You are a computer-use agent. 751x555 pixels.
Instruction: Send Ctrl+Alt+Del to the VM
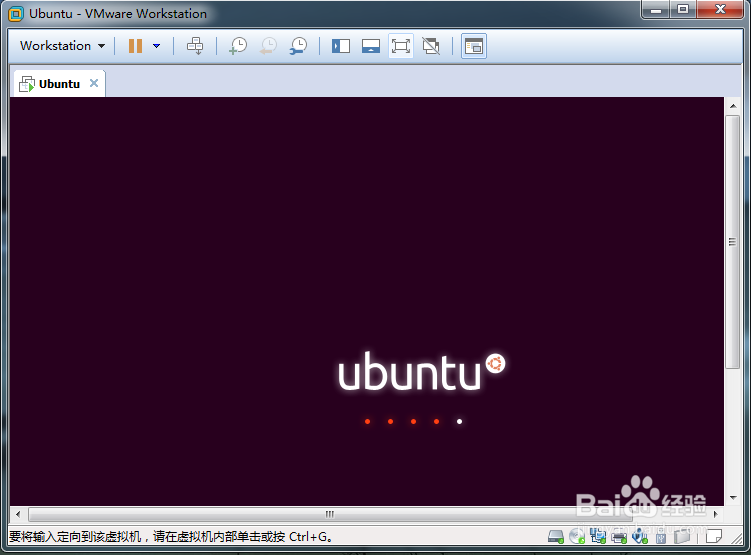coord(195,46)
